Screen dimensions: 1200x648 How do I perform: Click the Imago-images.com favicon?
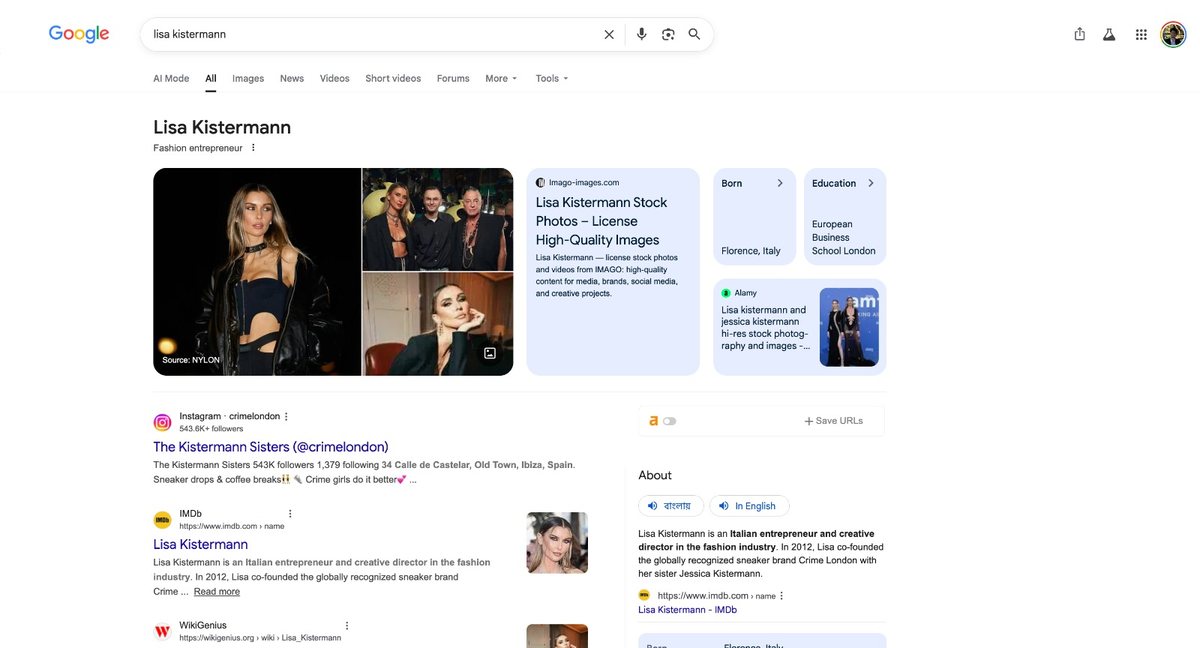[x=541, y=183]
